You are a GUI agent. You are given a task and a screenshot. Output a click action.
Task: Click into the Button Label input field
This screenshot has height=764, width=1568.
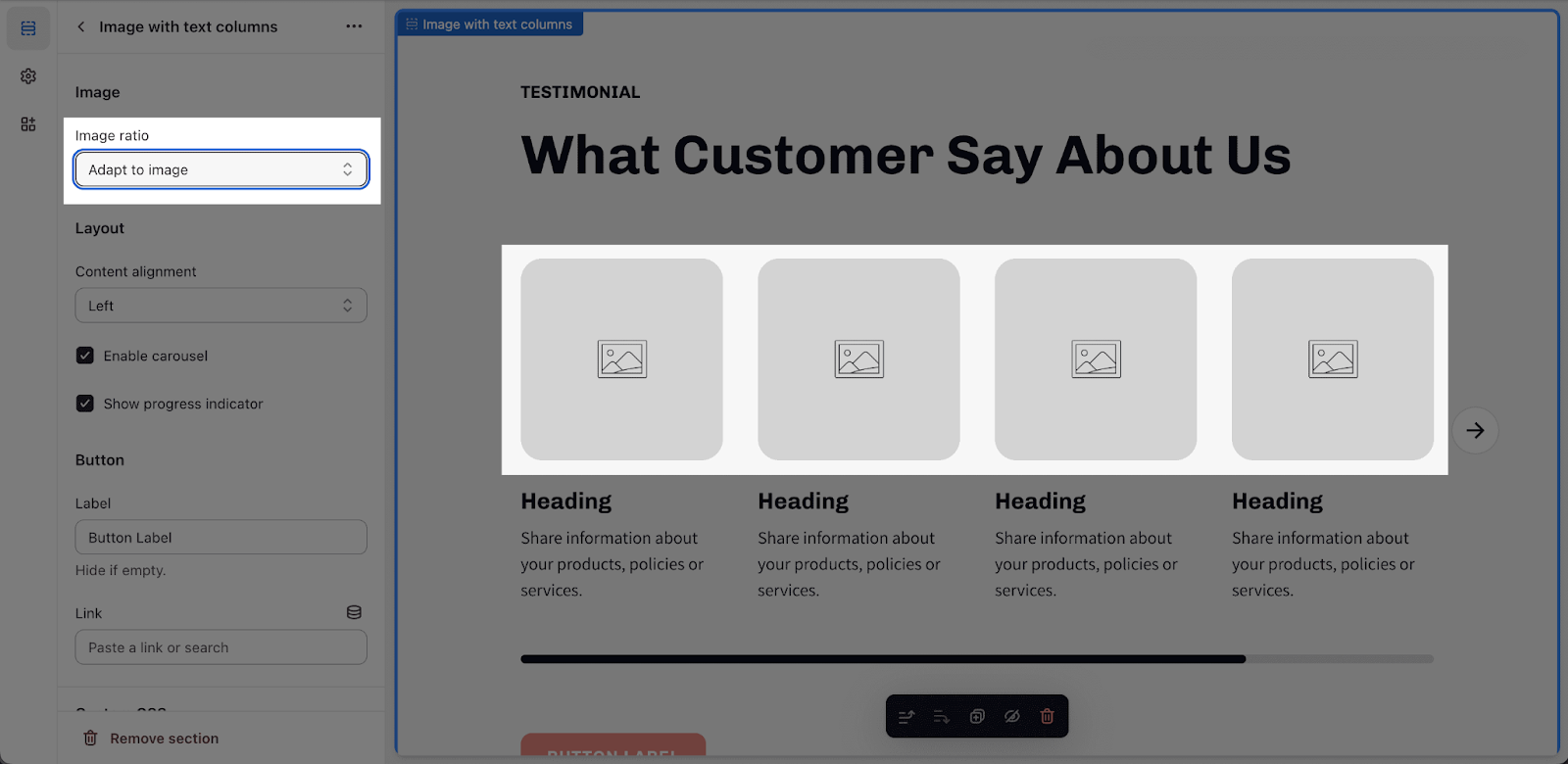[221, 538]
